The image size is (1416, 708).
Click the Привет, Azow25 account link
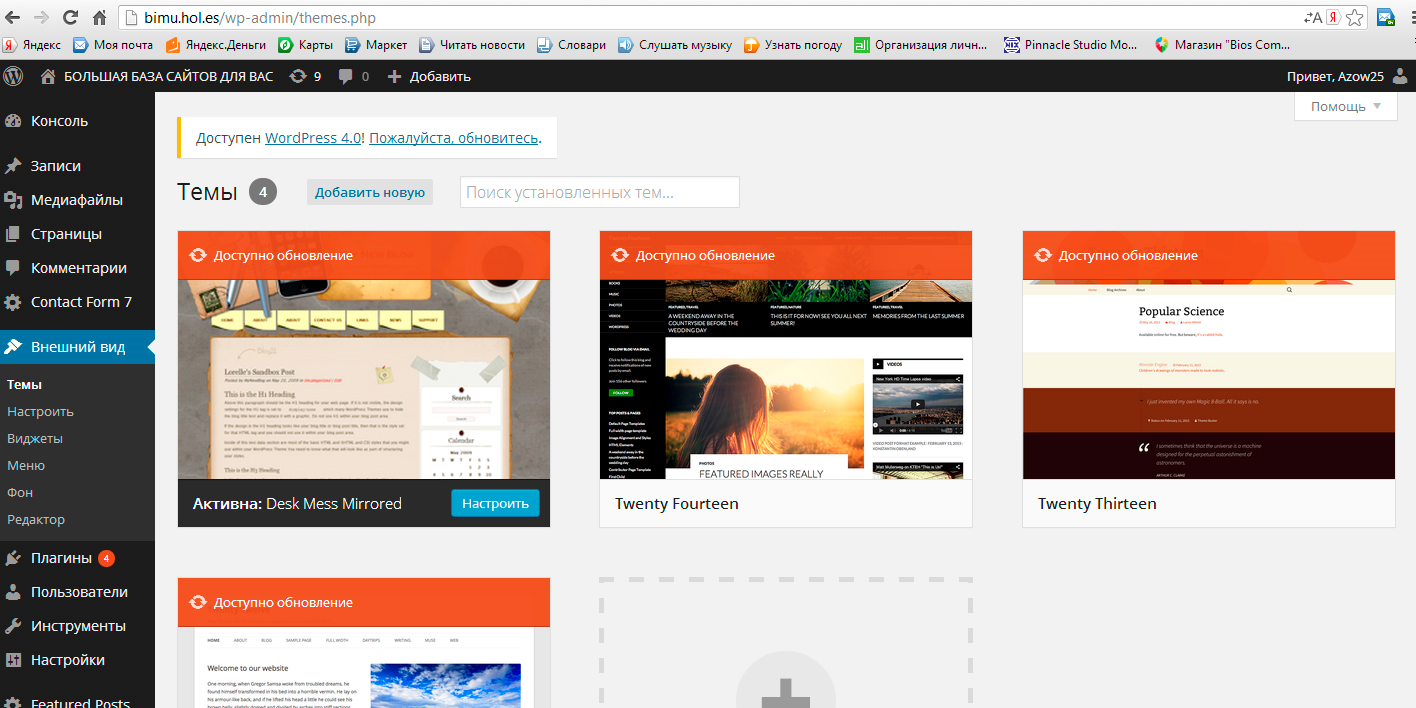pos(1336,76)
